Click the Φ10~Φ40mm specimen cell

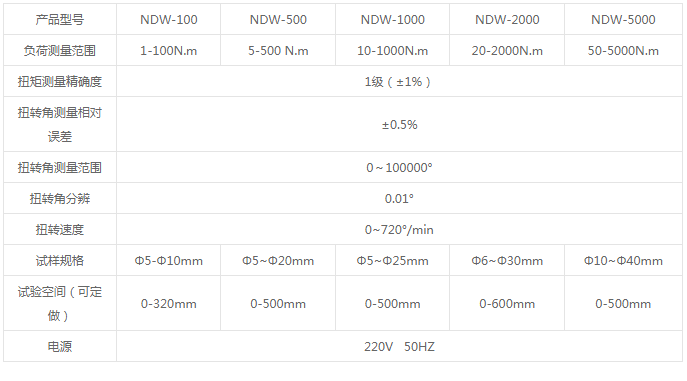point(623,261)
